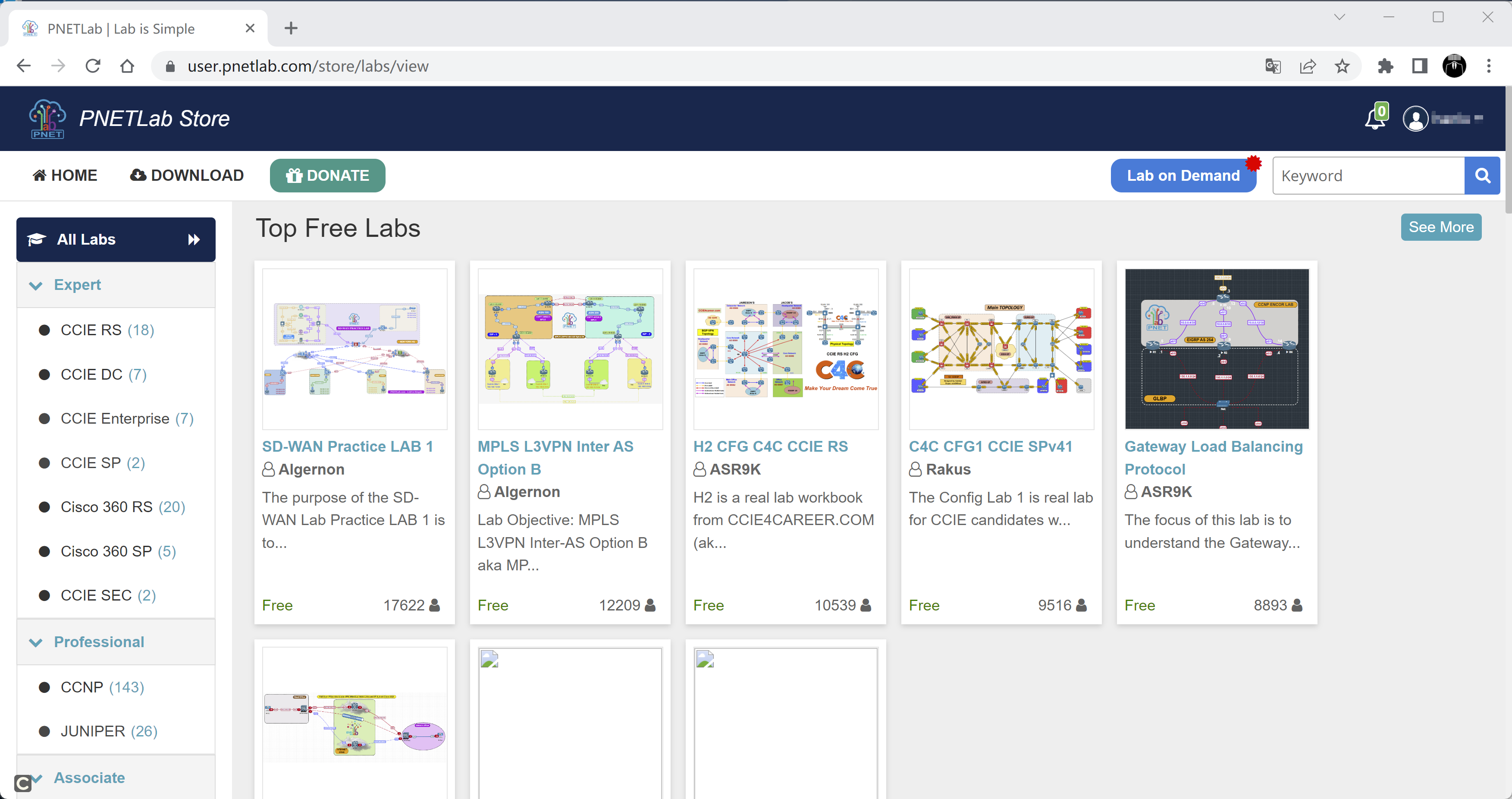Select CCIE DC (7) category
Viewport: 1512px width, 799px height.
tap(104, 374)
